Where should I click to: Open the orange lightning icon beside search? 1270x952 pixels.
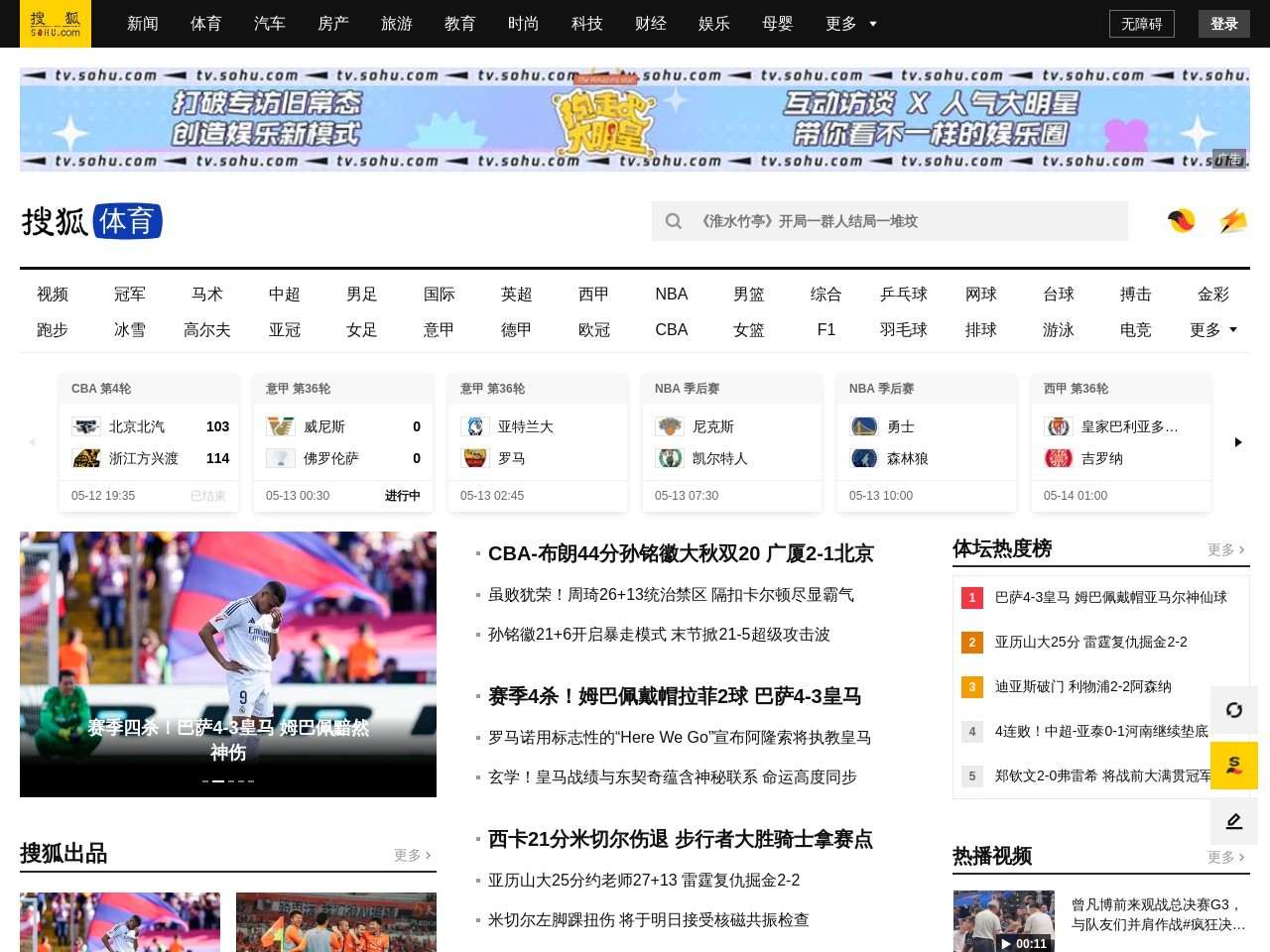[1233, 221]
